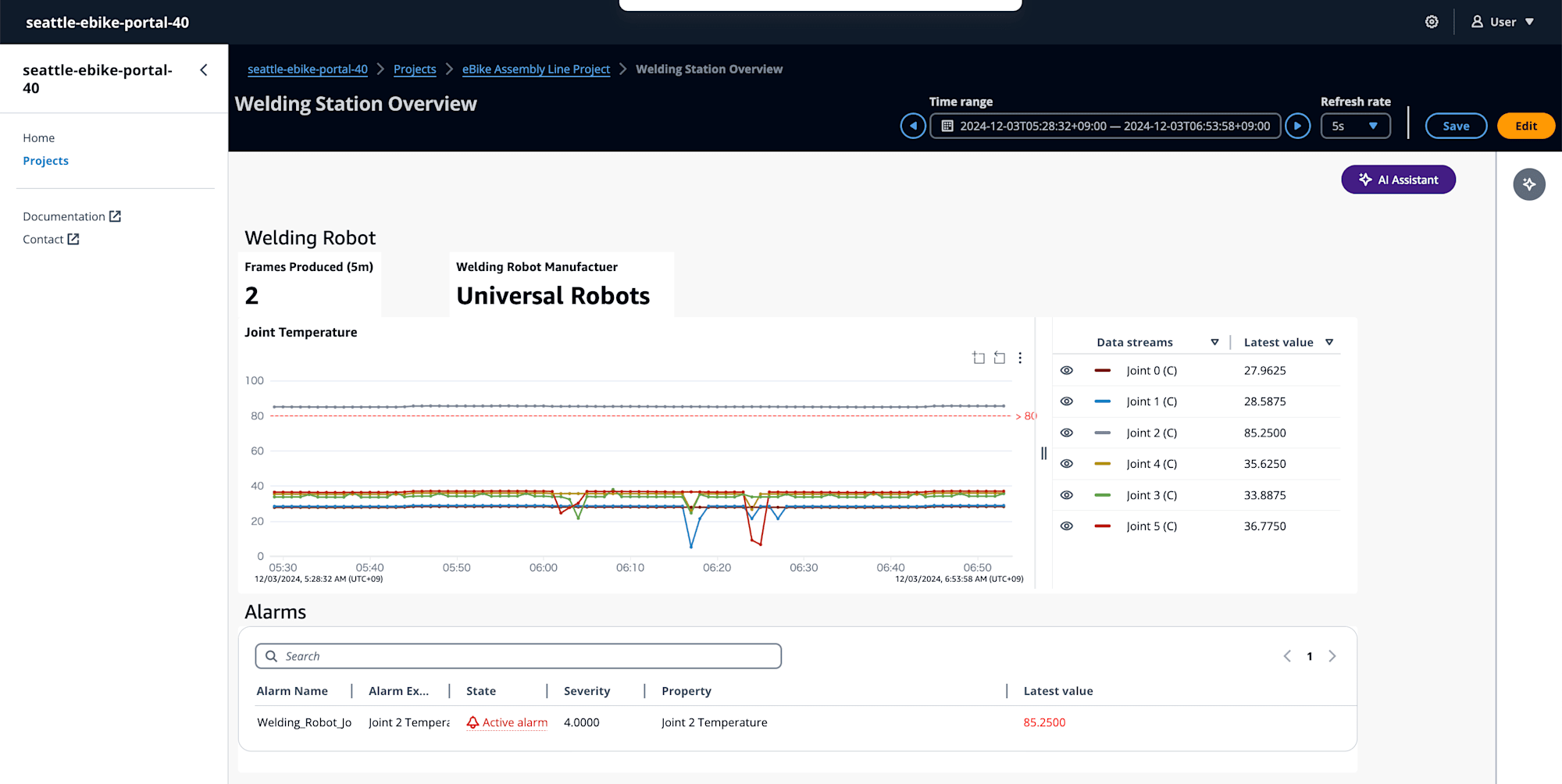Grab the chart legend resize handle
Image resolution: width=1562 pixels, height=784 pixels.
1043,453
